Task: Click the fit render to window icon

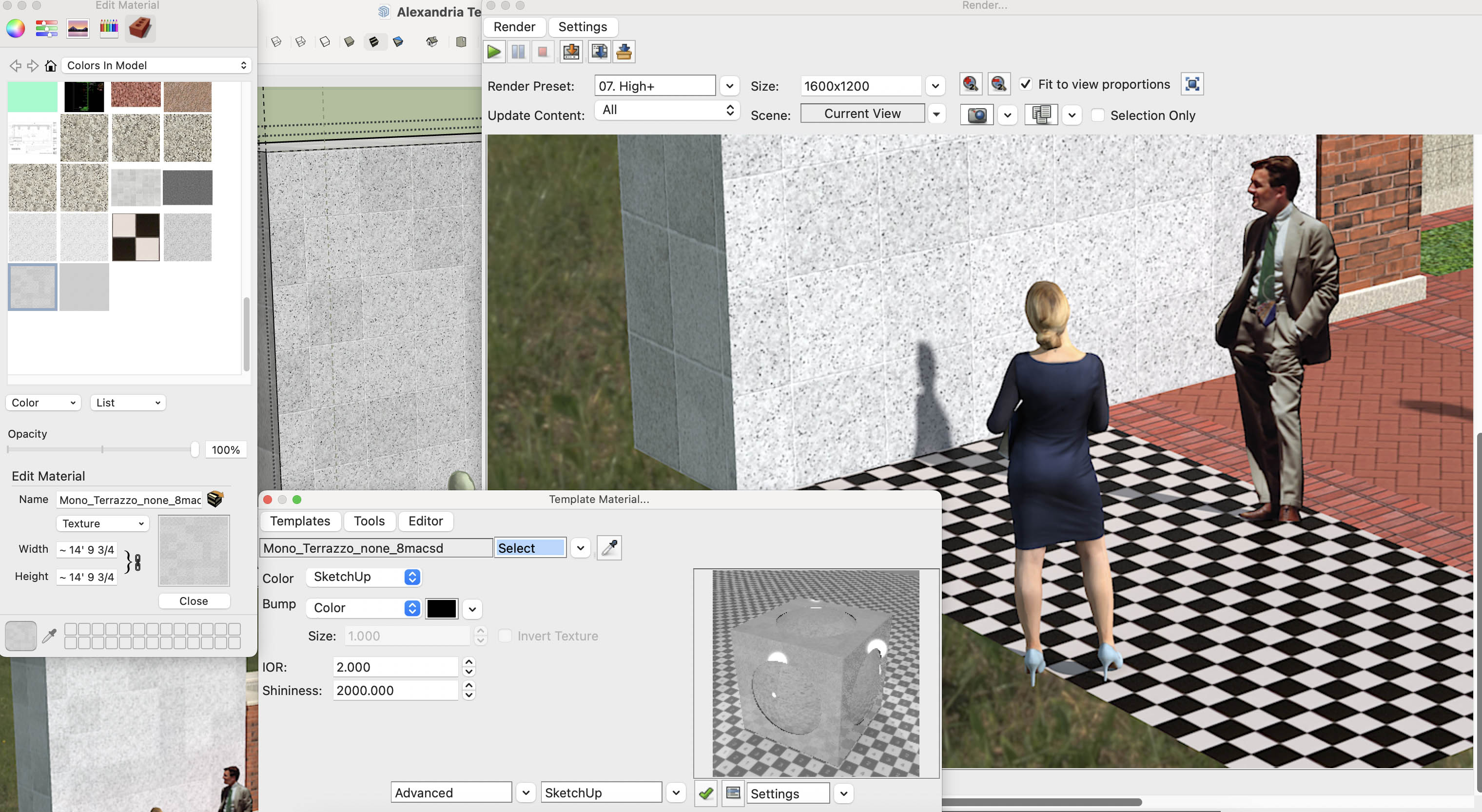Action: point(1192,84)
